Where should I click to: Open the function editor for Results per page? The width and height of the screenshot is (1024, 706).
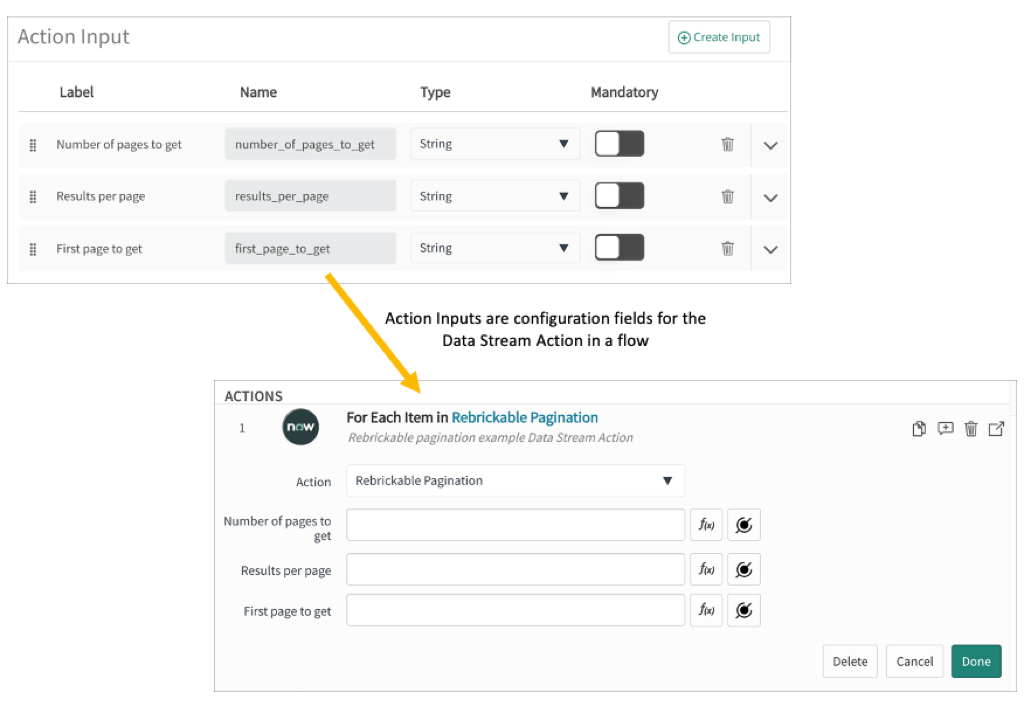click(706, 569)
